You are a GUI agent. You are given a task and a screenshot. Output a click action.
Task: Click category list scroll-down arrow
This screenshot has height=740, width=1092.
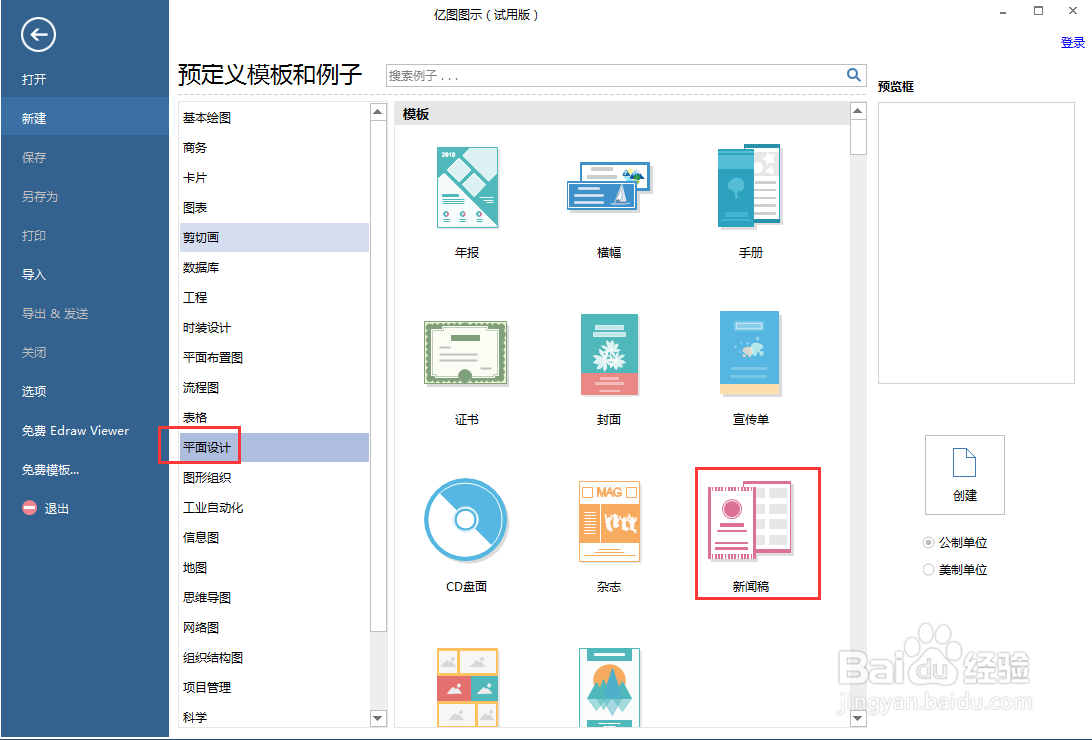tap(377, 718)
